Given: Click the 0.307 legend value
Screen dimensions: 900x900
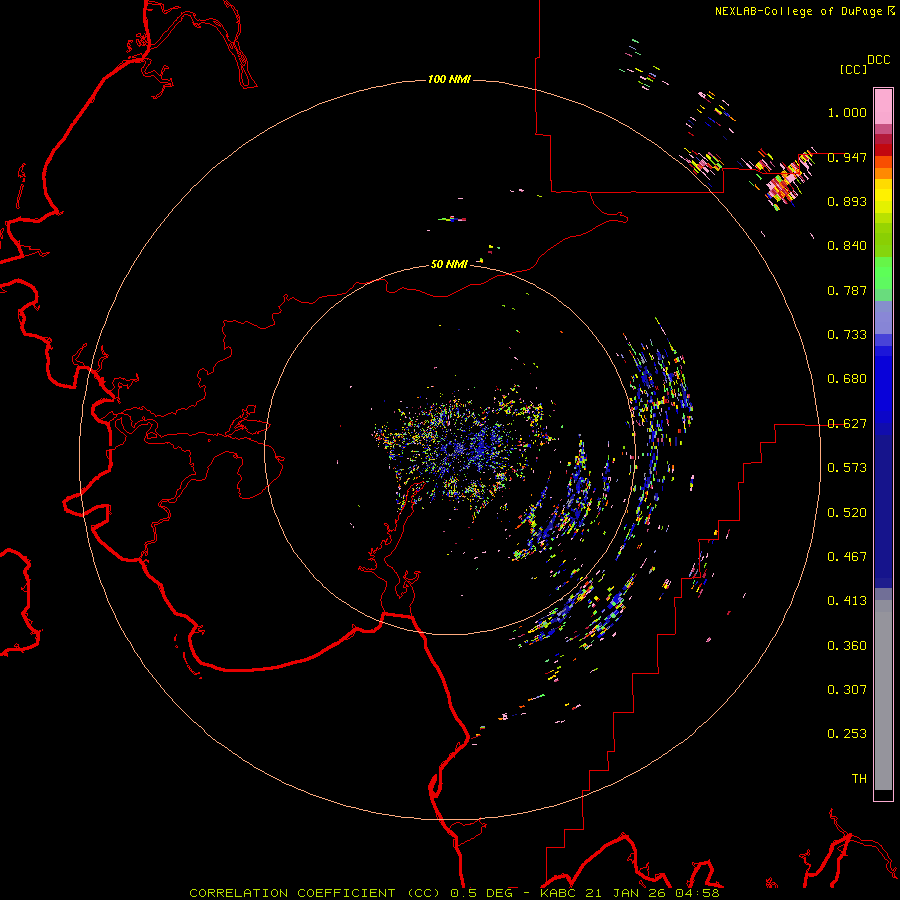Looking at the screenshot, I should pos(847,690).
